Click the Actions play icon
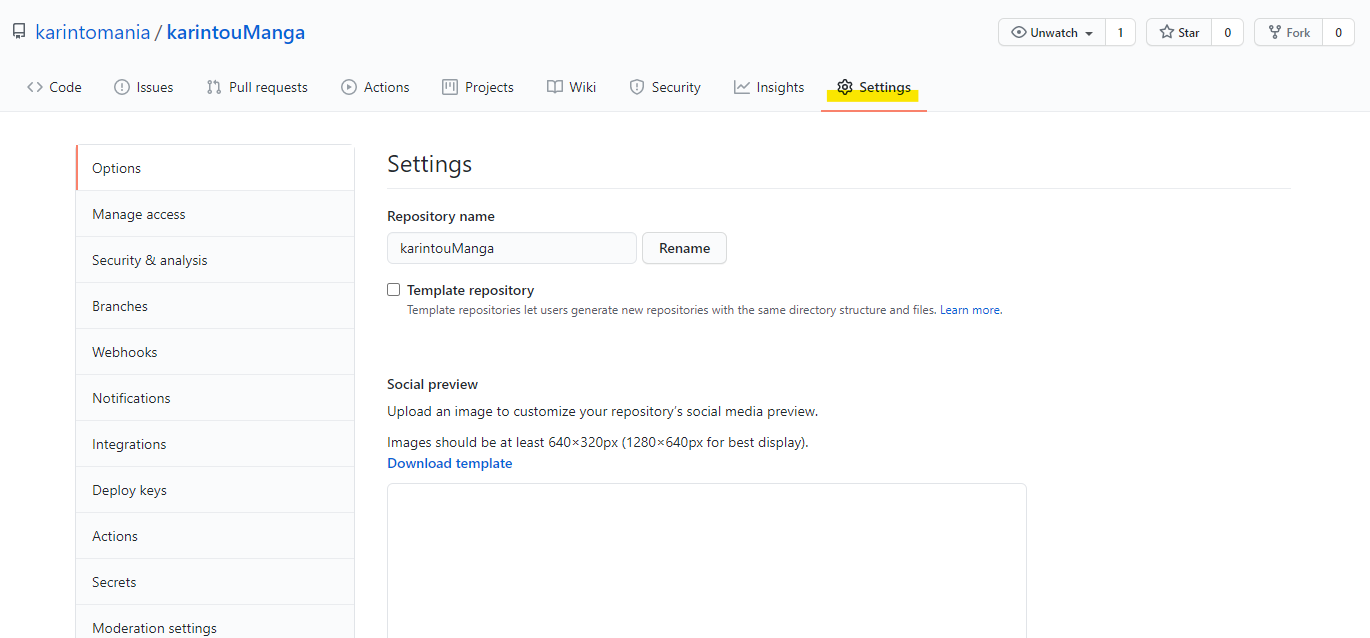This screenshot has width=1370, height=638. (349, 87)
